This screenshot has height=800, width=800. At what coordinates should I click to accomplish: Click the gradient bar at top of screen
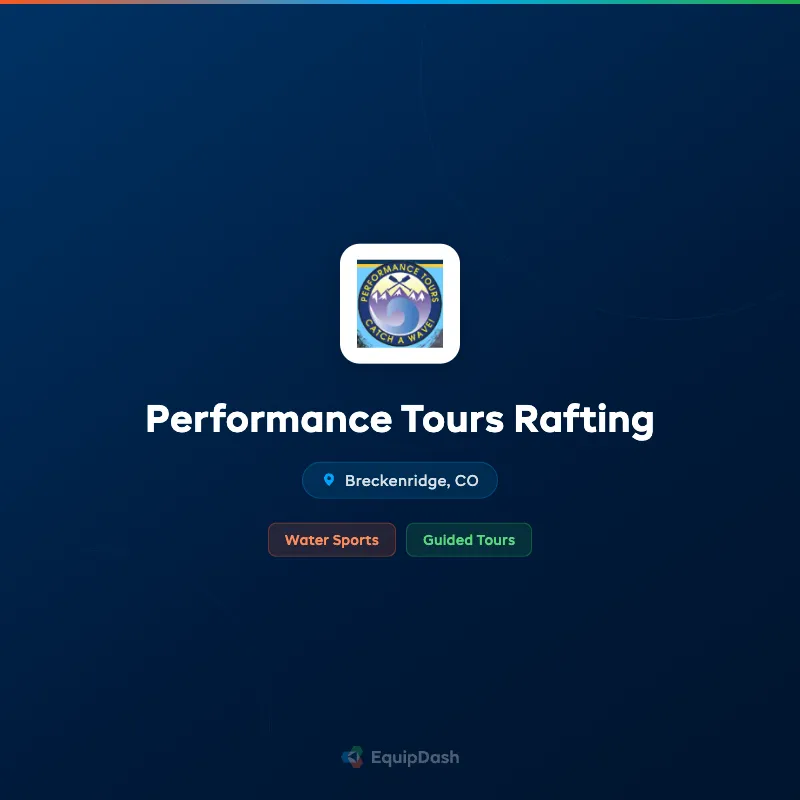400,2
